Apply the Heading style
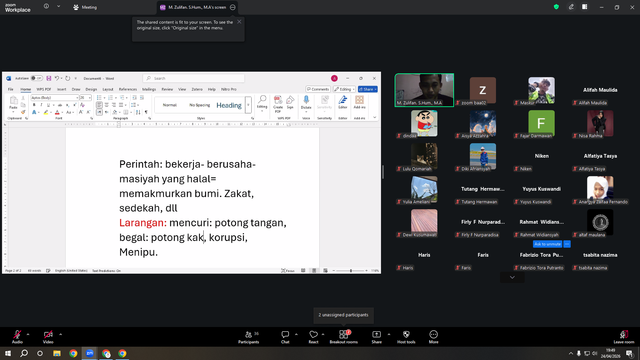Screen dimensions: 640x360 229,105
